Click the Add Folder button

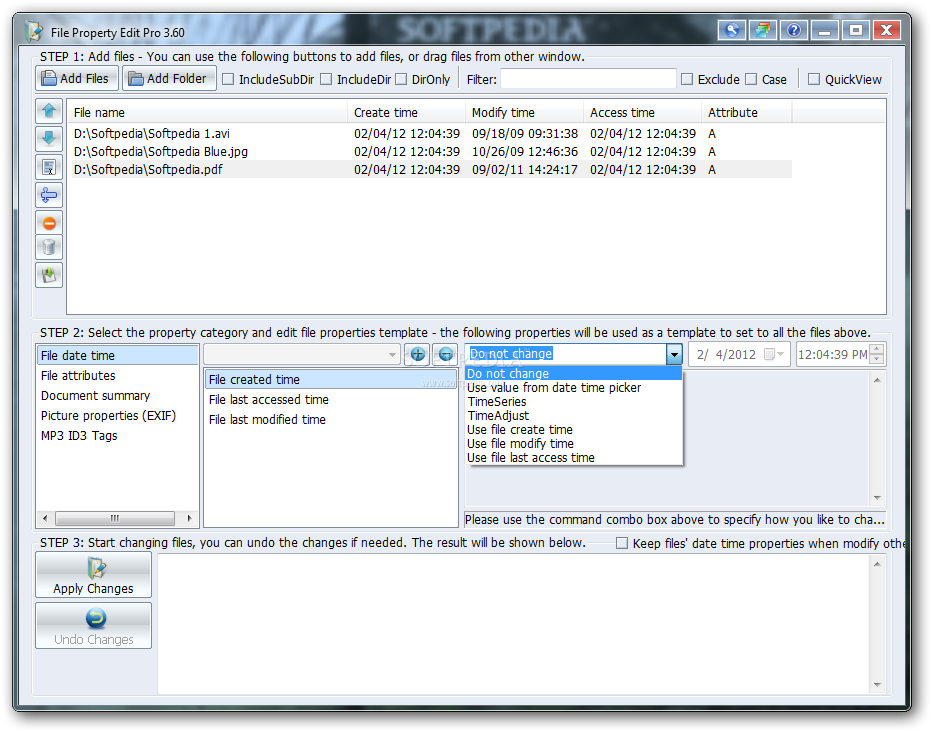169,78
